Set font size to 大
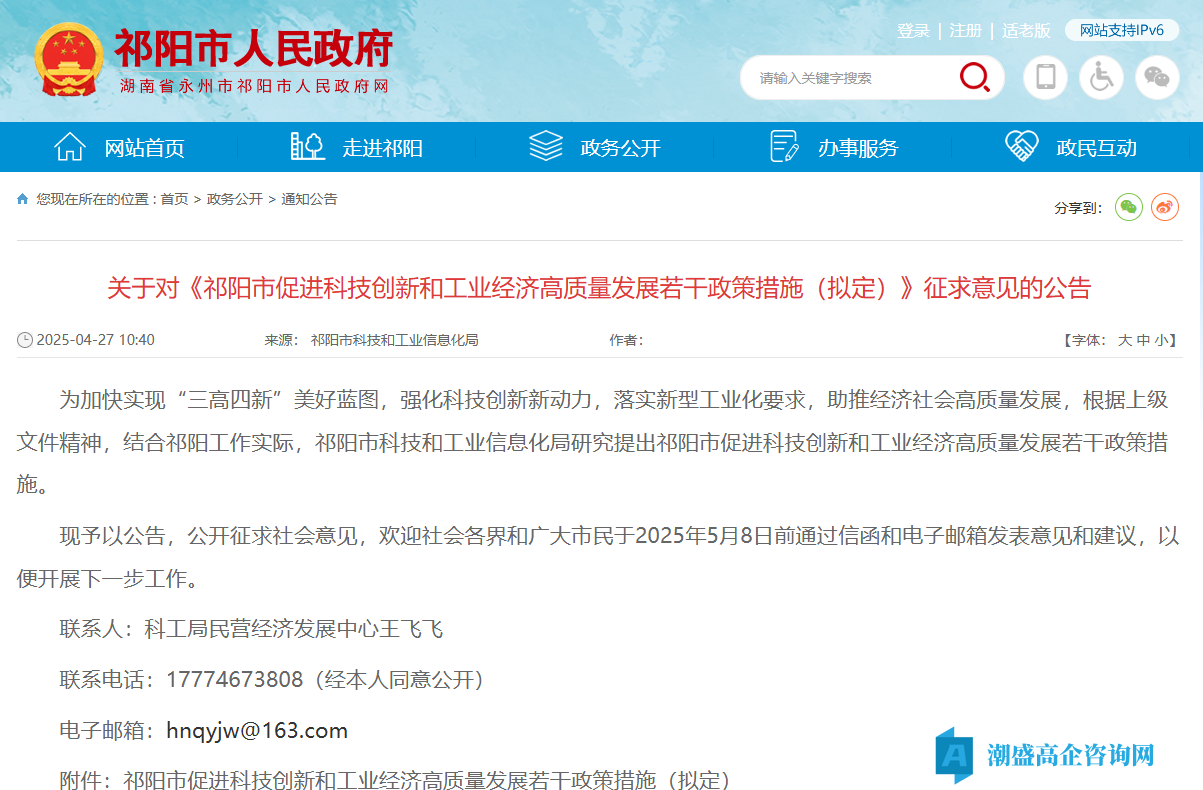The image size is (1203, 790). (x=1124, y=340)
